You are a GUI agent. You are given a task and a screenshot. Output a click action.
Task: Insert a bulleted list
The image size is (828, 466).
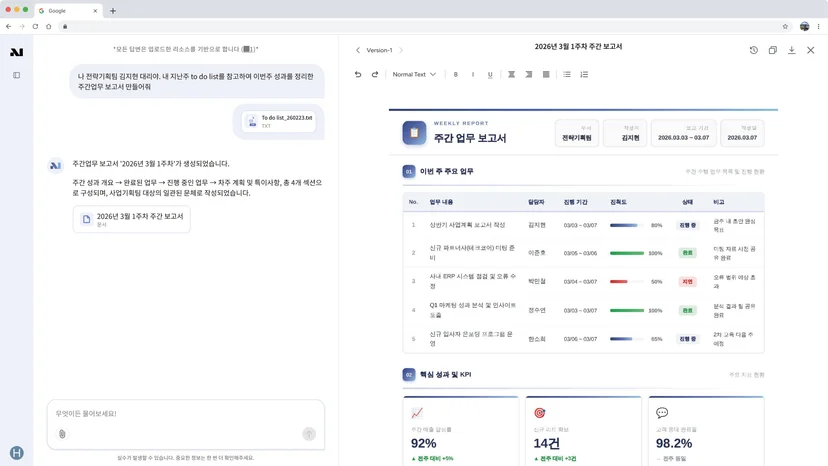tap(567, 74)
